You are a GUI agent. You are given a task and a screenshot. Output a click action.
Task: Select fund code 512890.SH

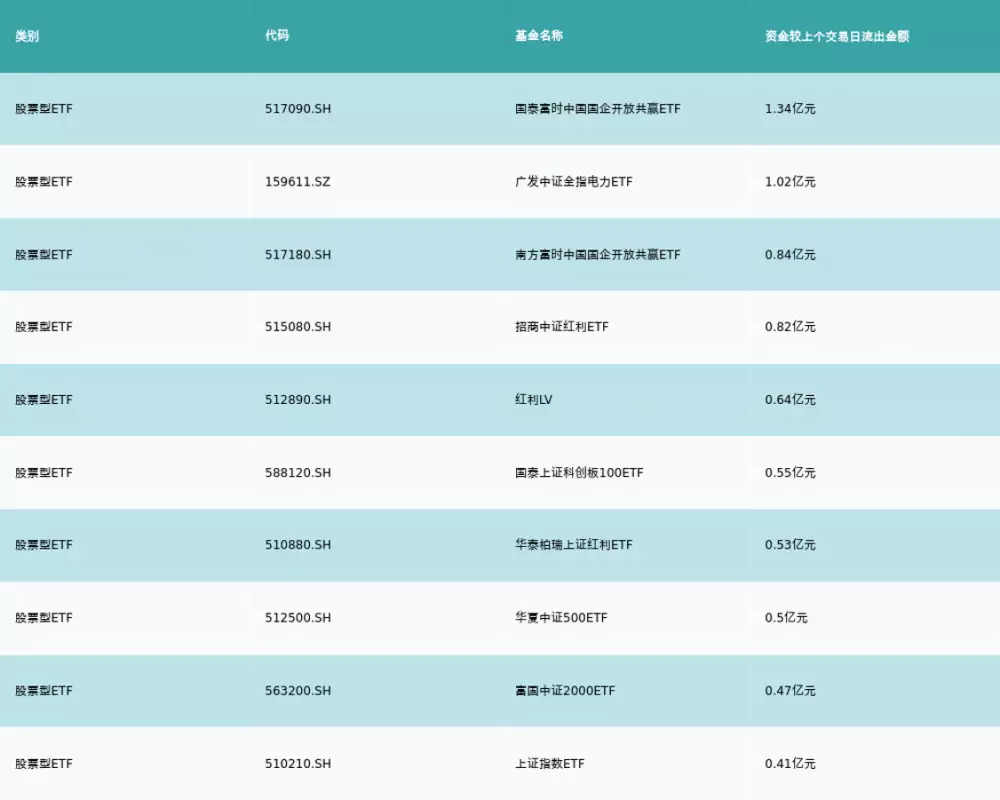tap(298, 400)
